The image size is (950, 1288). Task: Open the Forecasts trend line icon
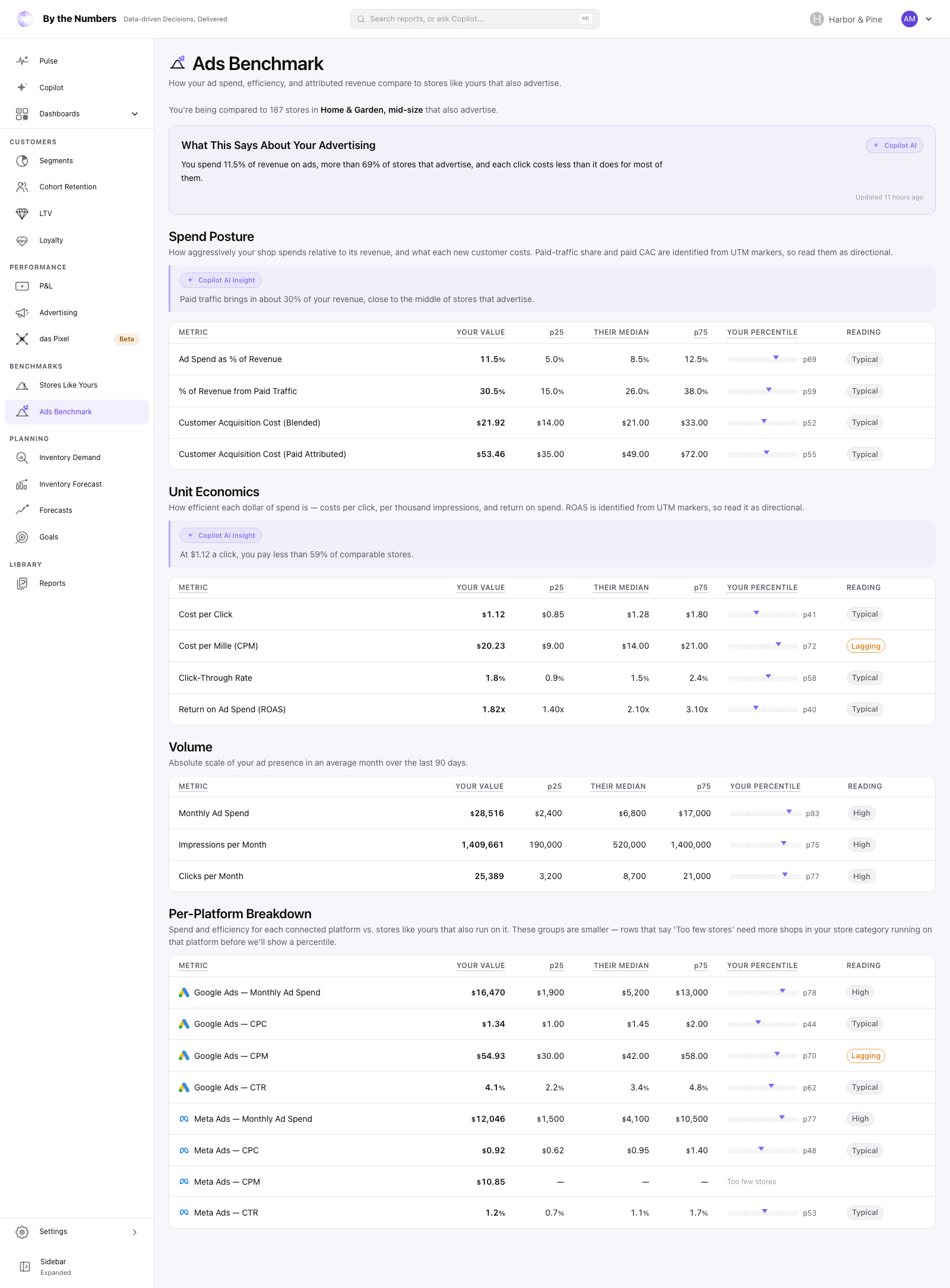22,510
